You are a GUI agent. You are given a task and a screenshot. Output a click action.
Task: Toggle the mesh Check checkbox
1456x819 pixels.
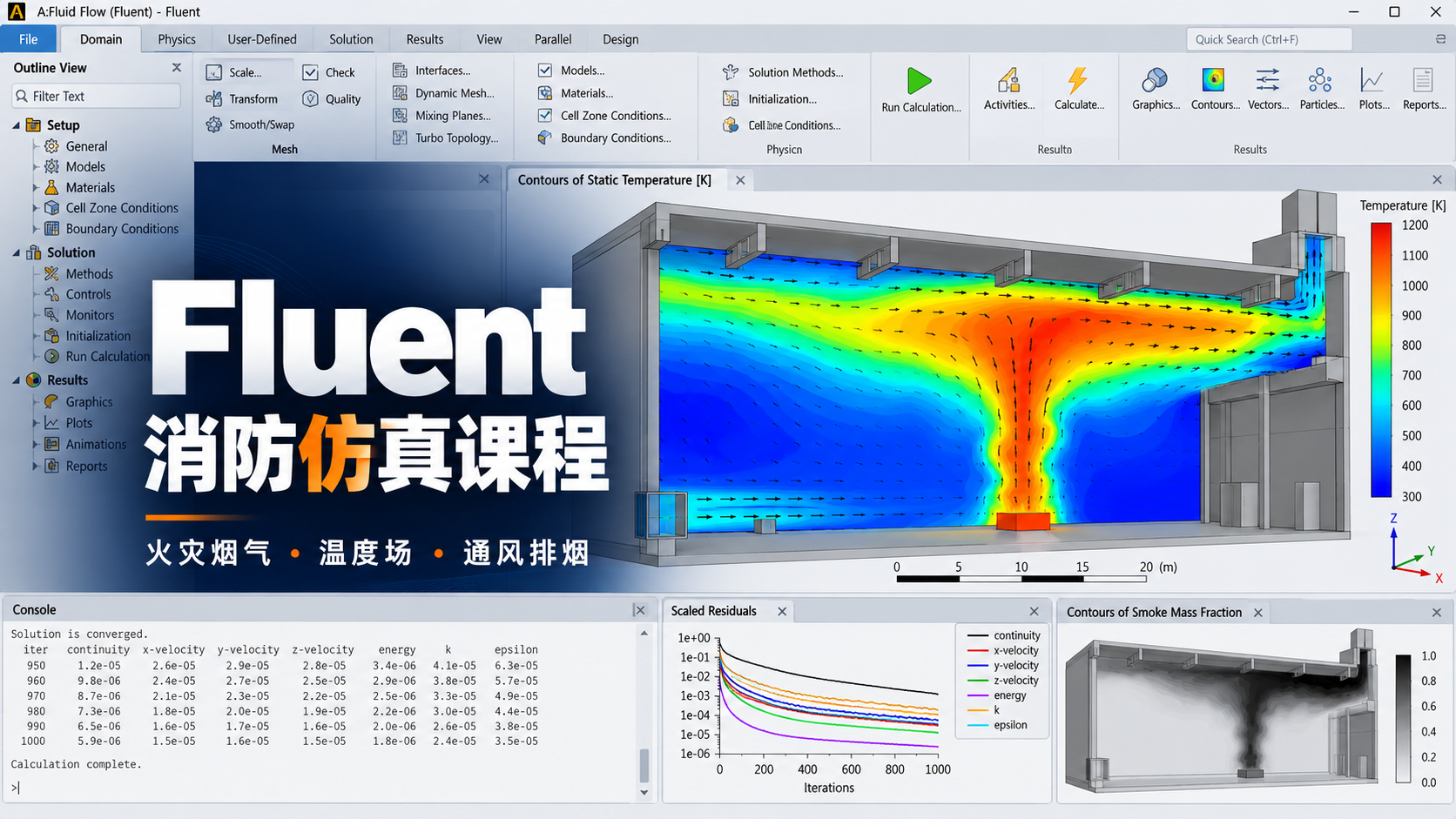coord(311,73)
